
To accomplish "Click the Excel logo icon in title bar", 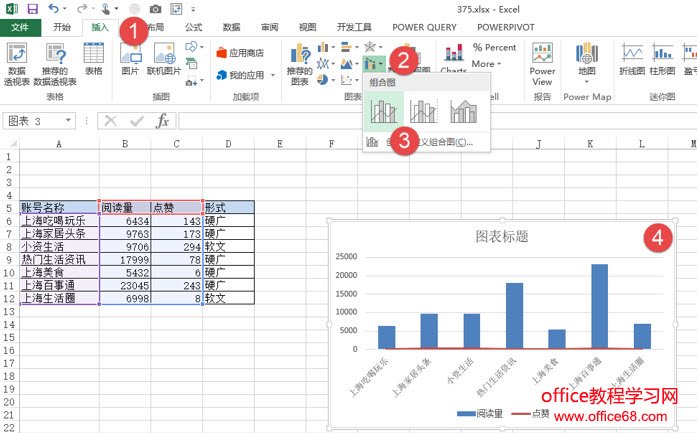I will (x=12, y=8).
